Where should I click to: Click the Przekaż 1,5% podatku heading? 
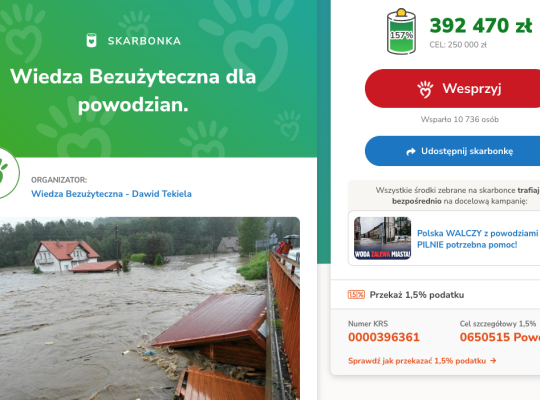pos(417,295)
